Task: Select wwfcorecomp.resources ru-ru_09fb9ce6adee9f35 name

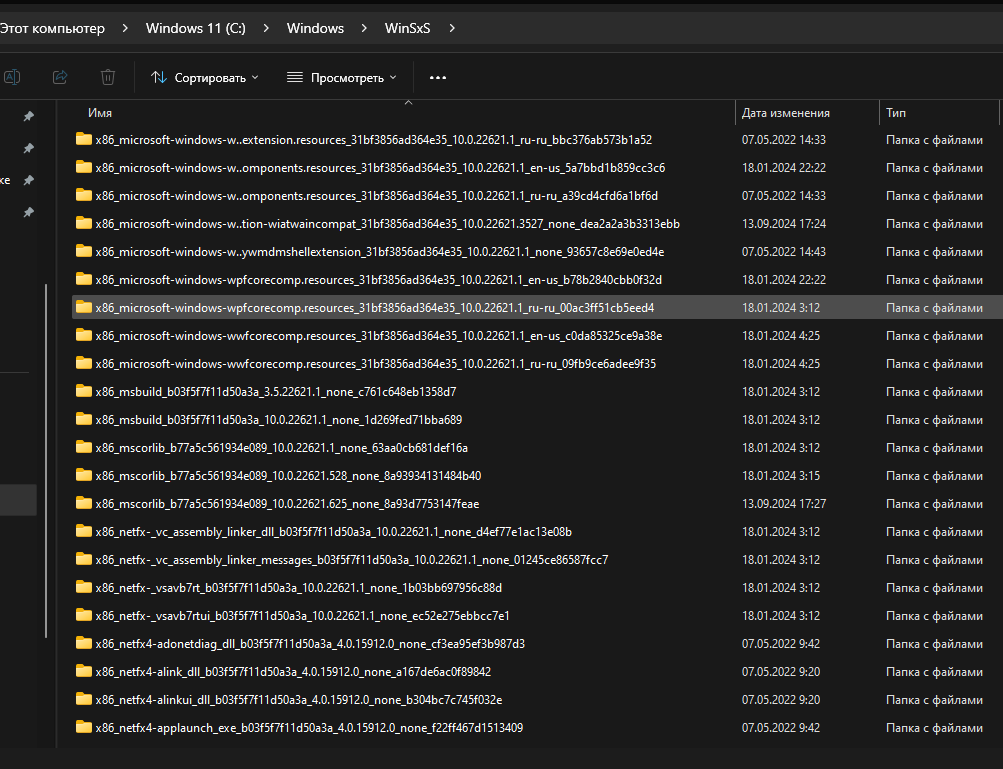Action: [375, 364]
